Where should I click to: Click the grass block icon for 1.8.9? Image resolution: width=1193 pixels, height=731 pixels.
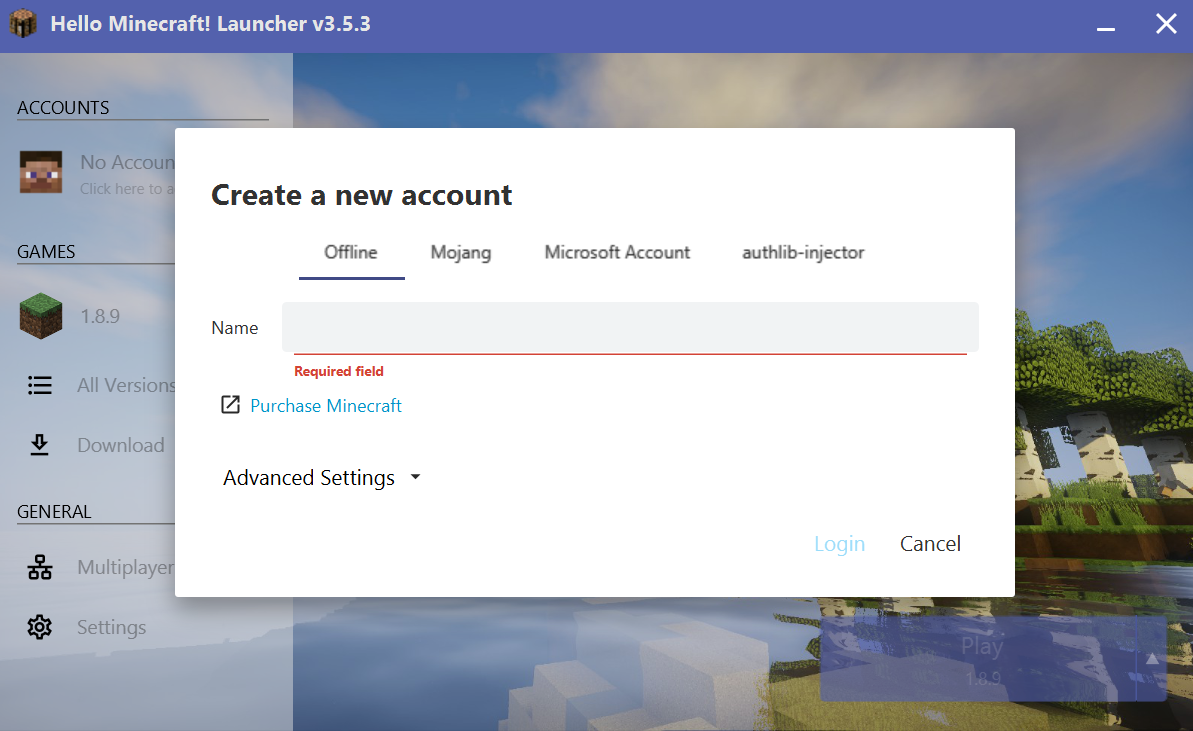[40, 316]
